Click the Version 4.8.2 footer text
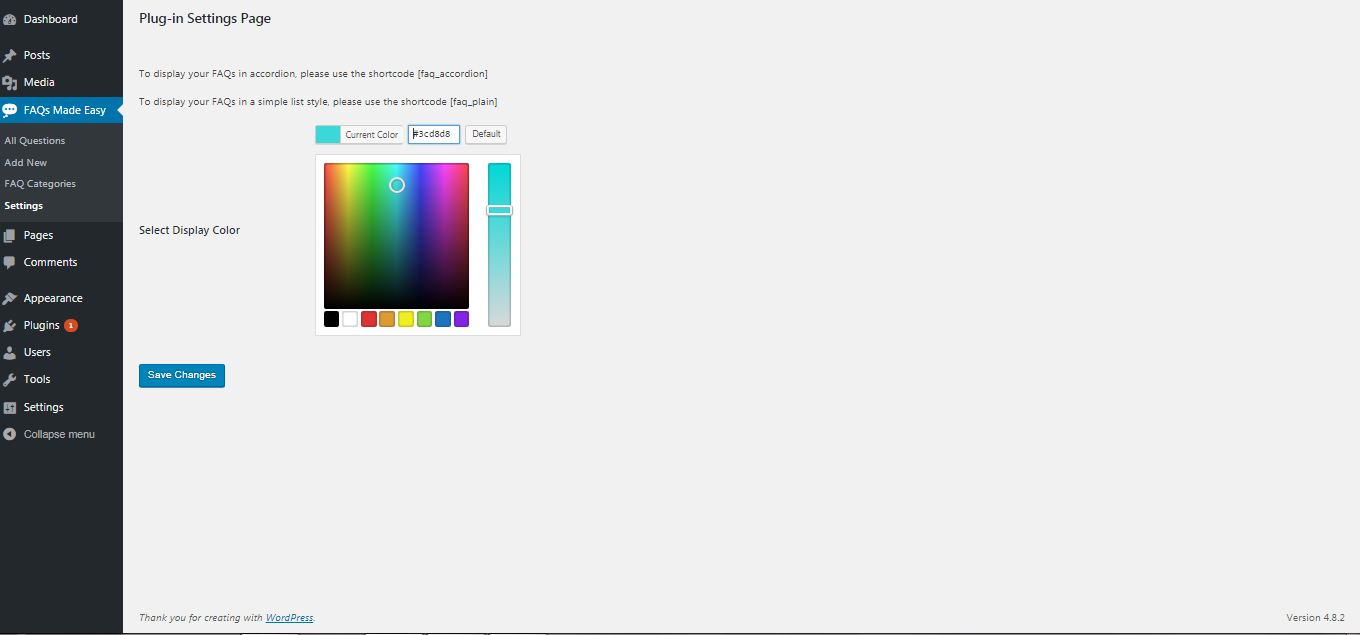 (1315, 618)
